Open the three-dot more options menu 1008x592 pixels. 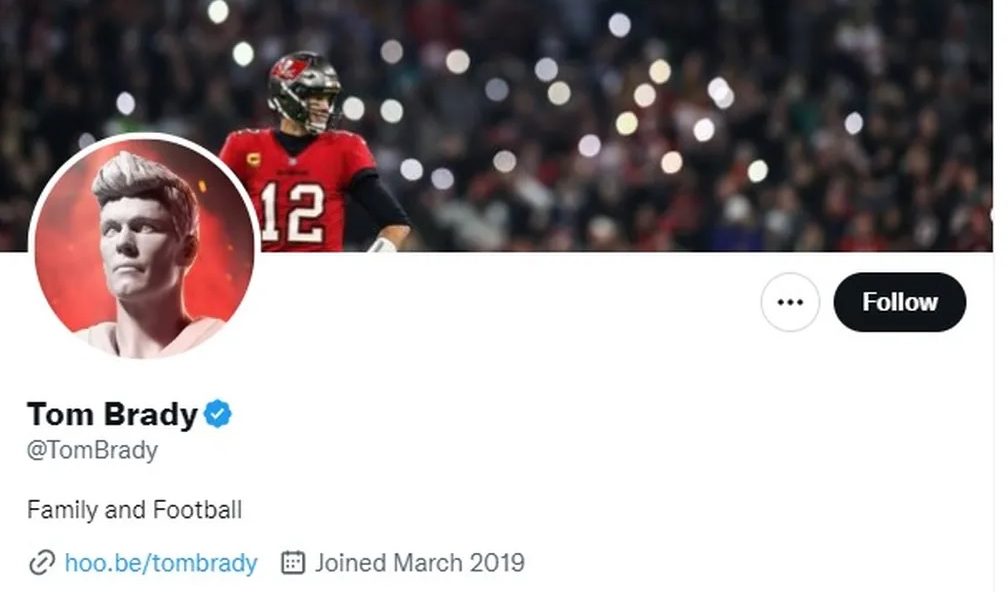[x=790, y=302]
